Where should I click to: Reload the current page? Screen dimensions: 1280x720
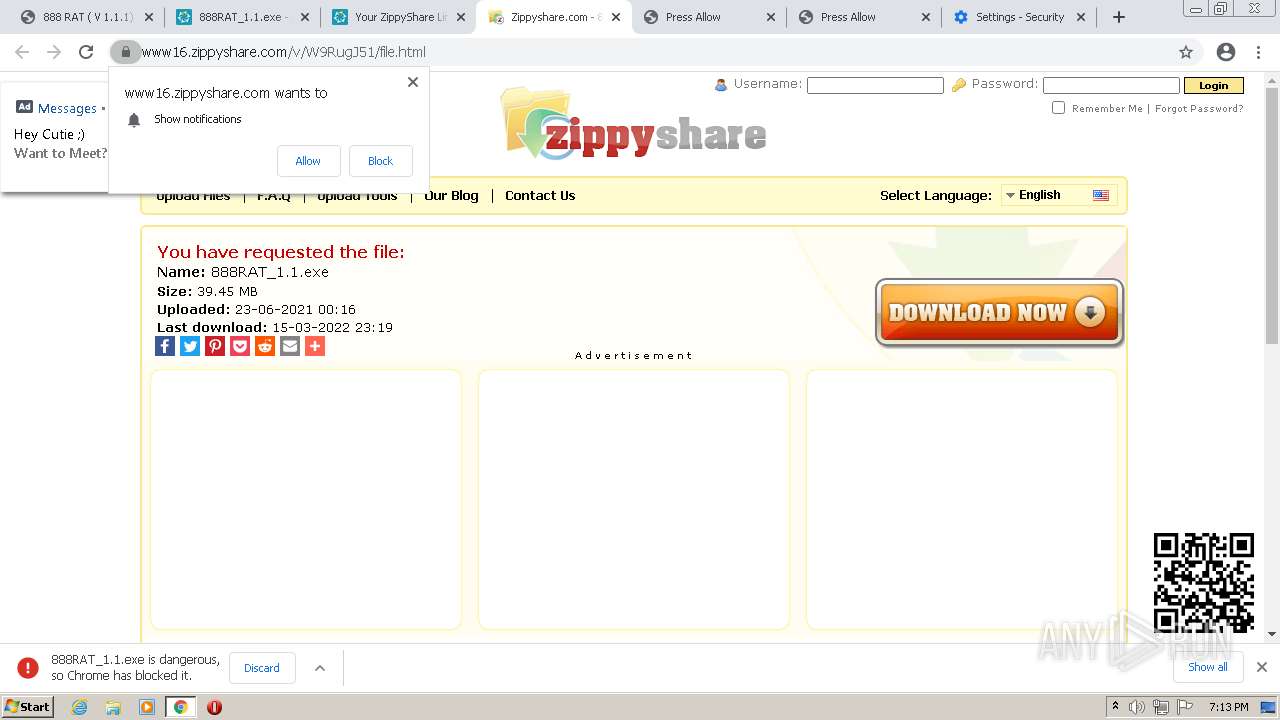tap(86, 52)
